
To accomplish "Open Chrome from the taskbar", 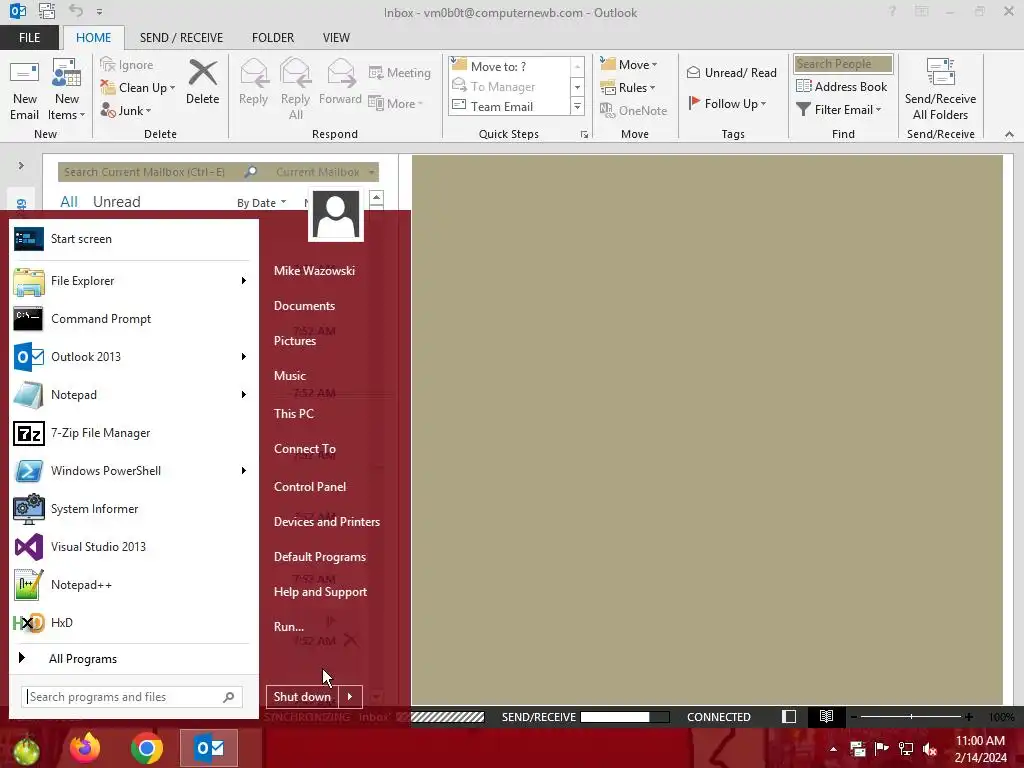I will click(146, 748).
